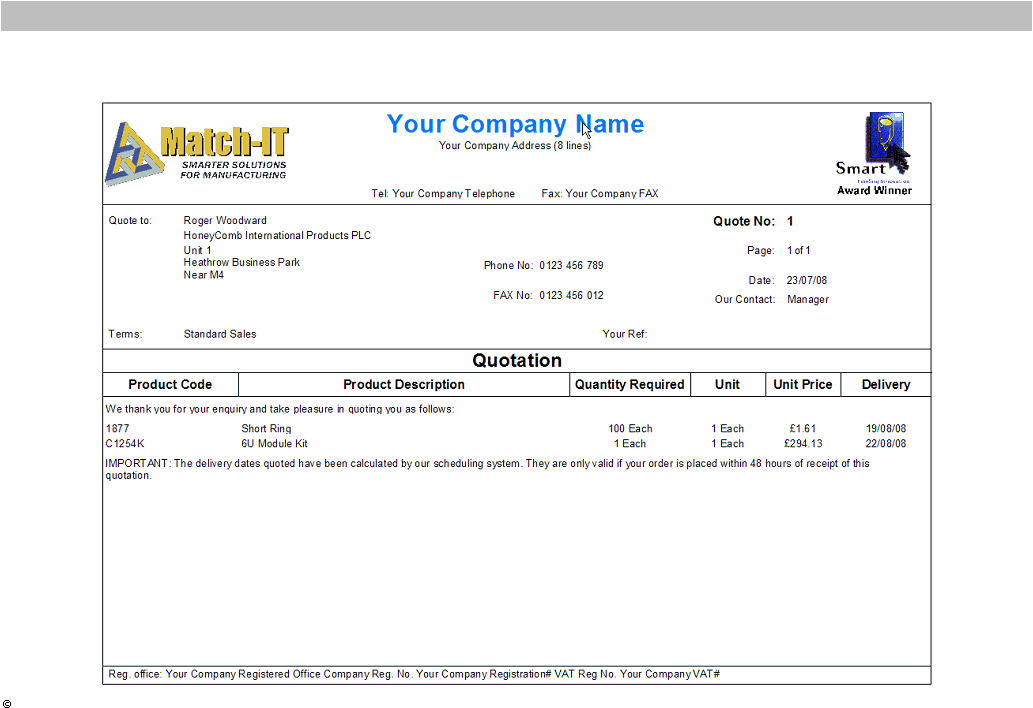Click the copyright symbol in the corner
Screen dimensions: 1033x708
[7, 704]
